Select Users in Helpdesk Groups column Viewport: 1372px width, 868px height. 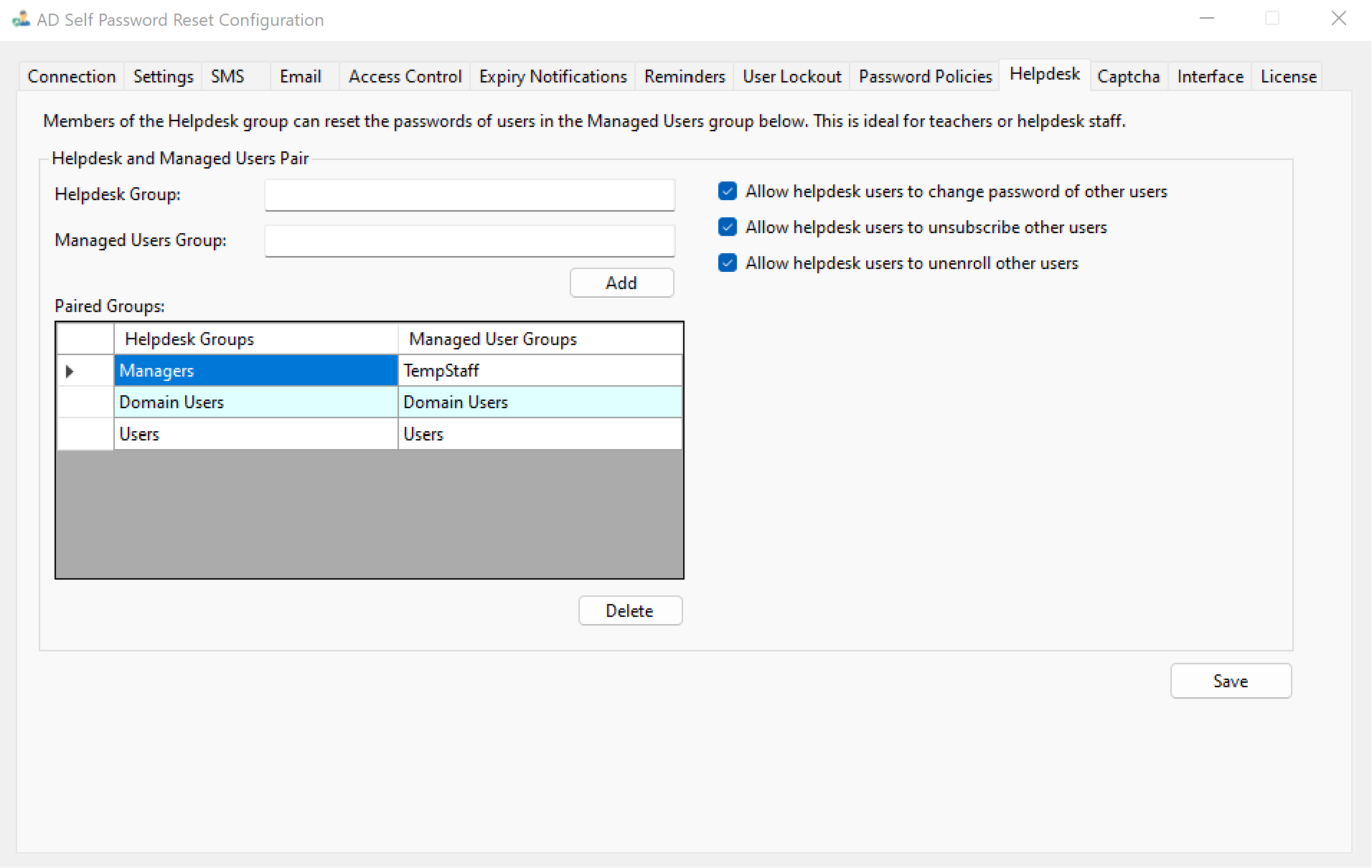255,434
